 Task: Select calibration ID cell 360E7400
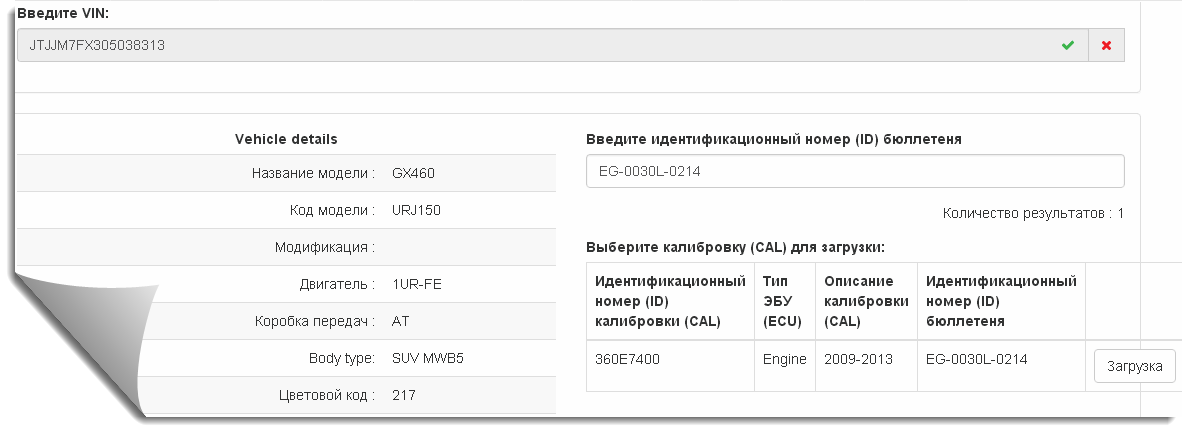[627, 359]
